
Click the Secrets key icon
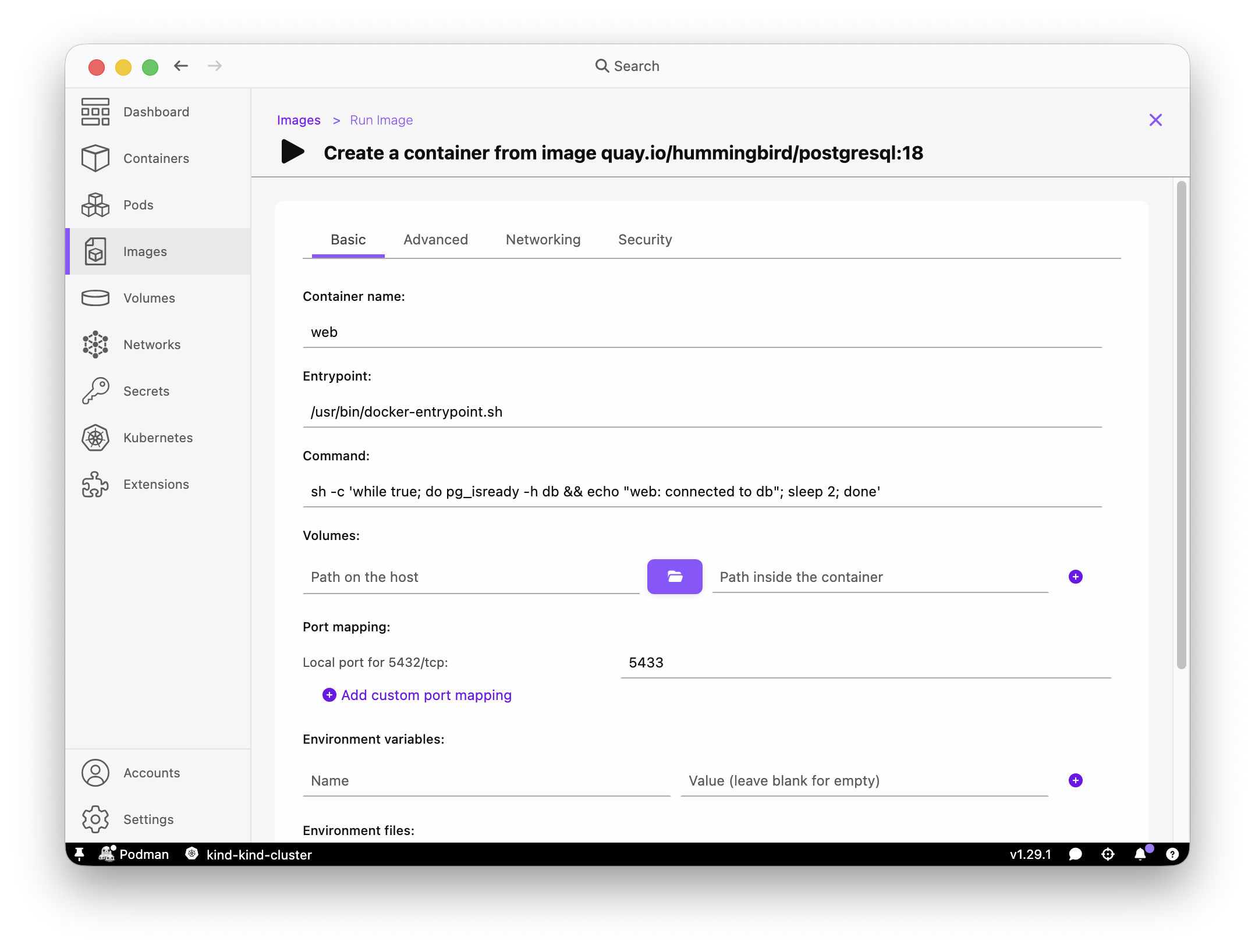pyautogui.click(x=95, y=391)
